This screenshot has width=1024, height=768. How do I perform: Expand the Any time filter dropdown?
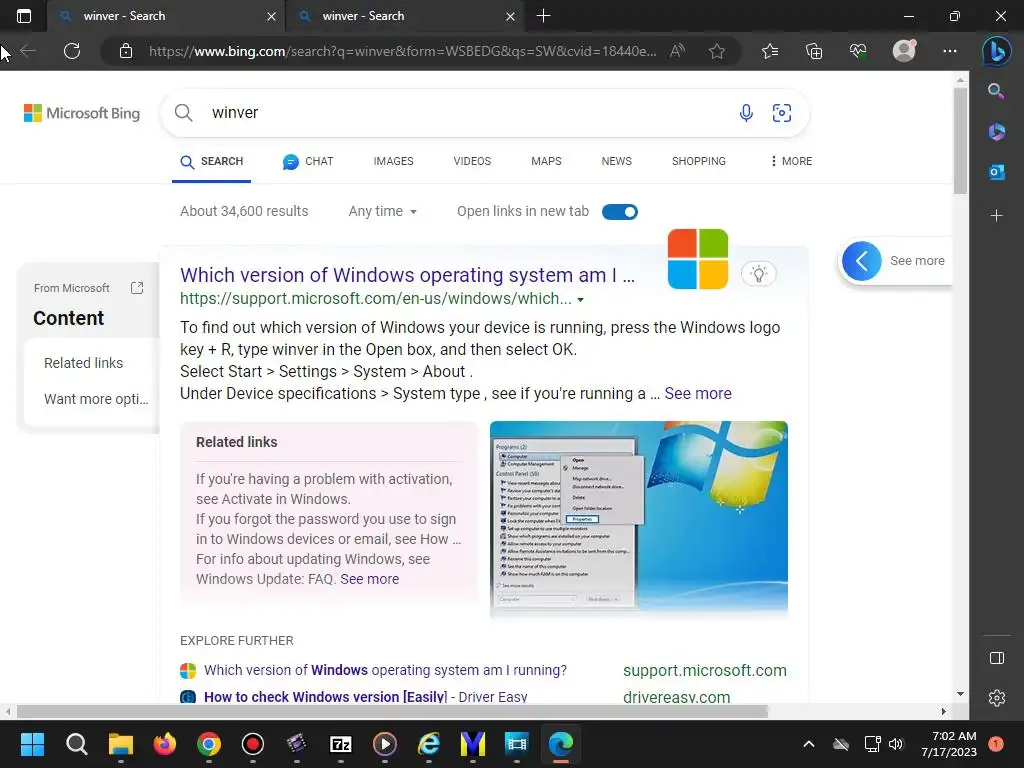[x=383, y=211]
